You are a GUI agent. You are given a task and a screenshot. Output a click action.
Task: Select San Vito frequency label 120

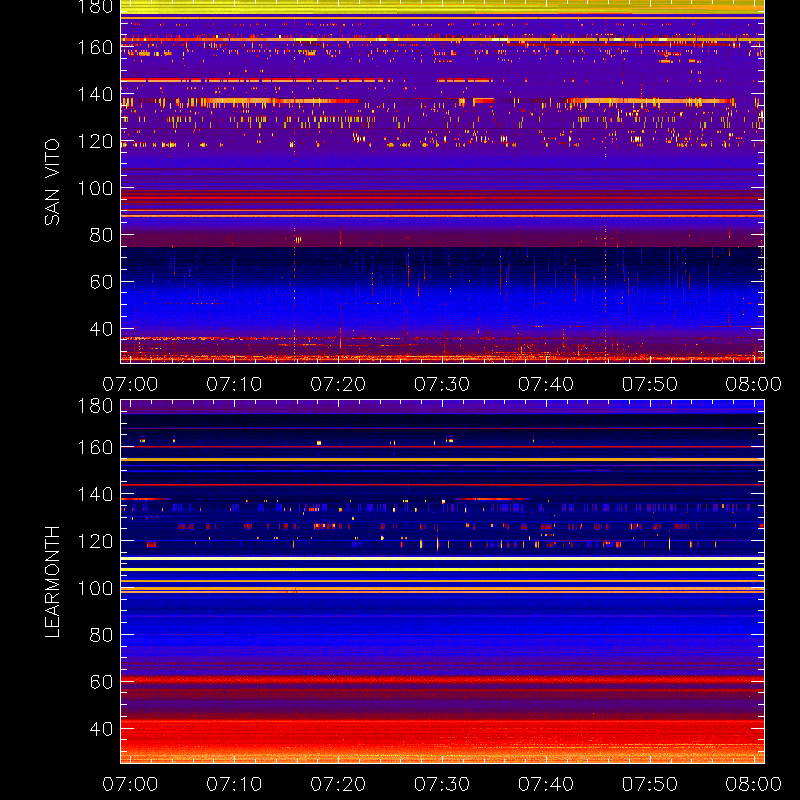[x=95, y=141]
